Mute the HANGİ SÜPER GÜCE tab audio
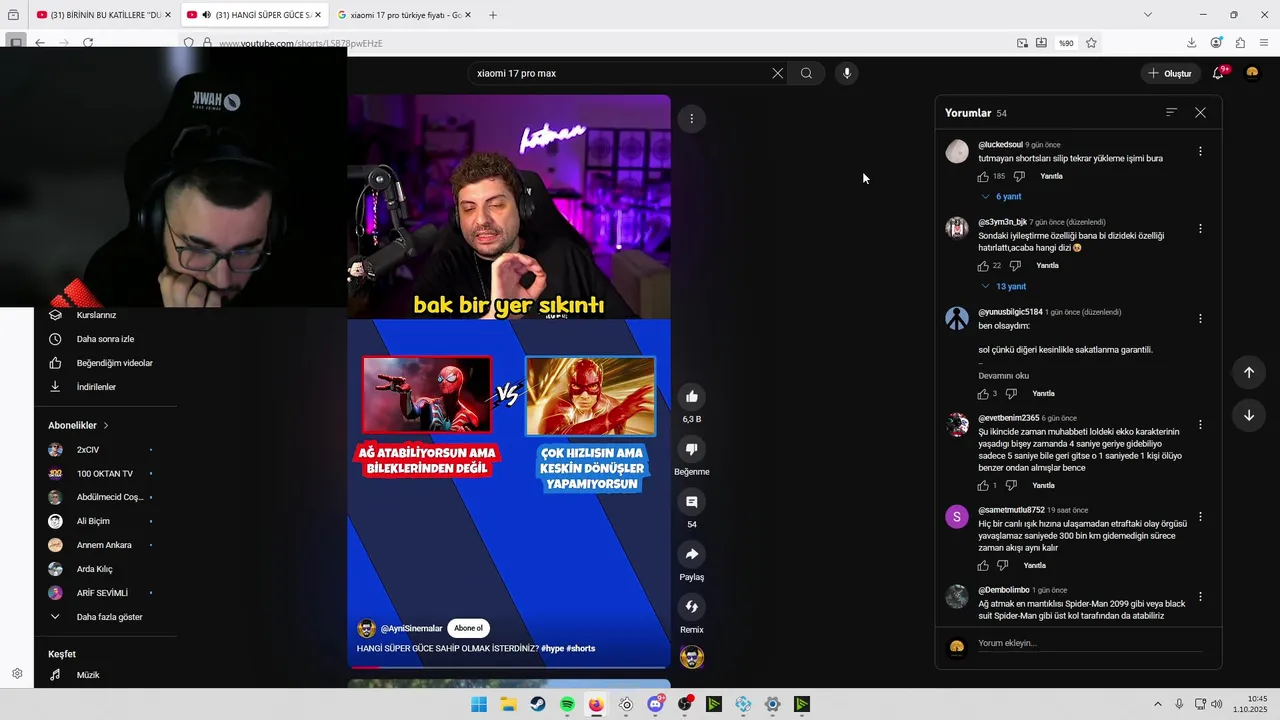Image resolution: width=1280 pixels, height=720 pixels. pyautogui.click(x=206, y=15)
